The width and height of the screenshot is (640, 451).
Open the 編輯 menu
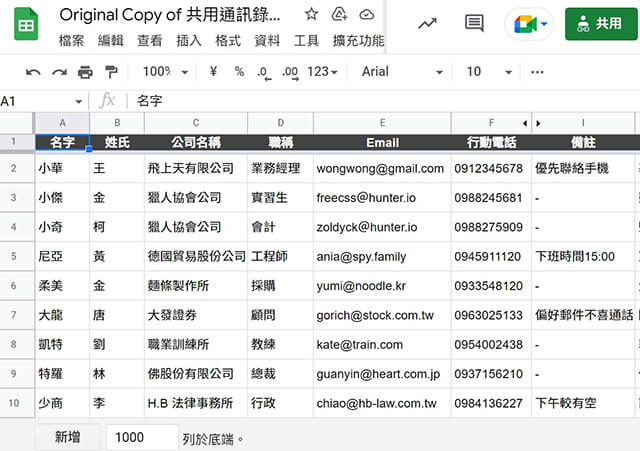tap(111, 41)
